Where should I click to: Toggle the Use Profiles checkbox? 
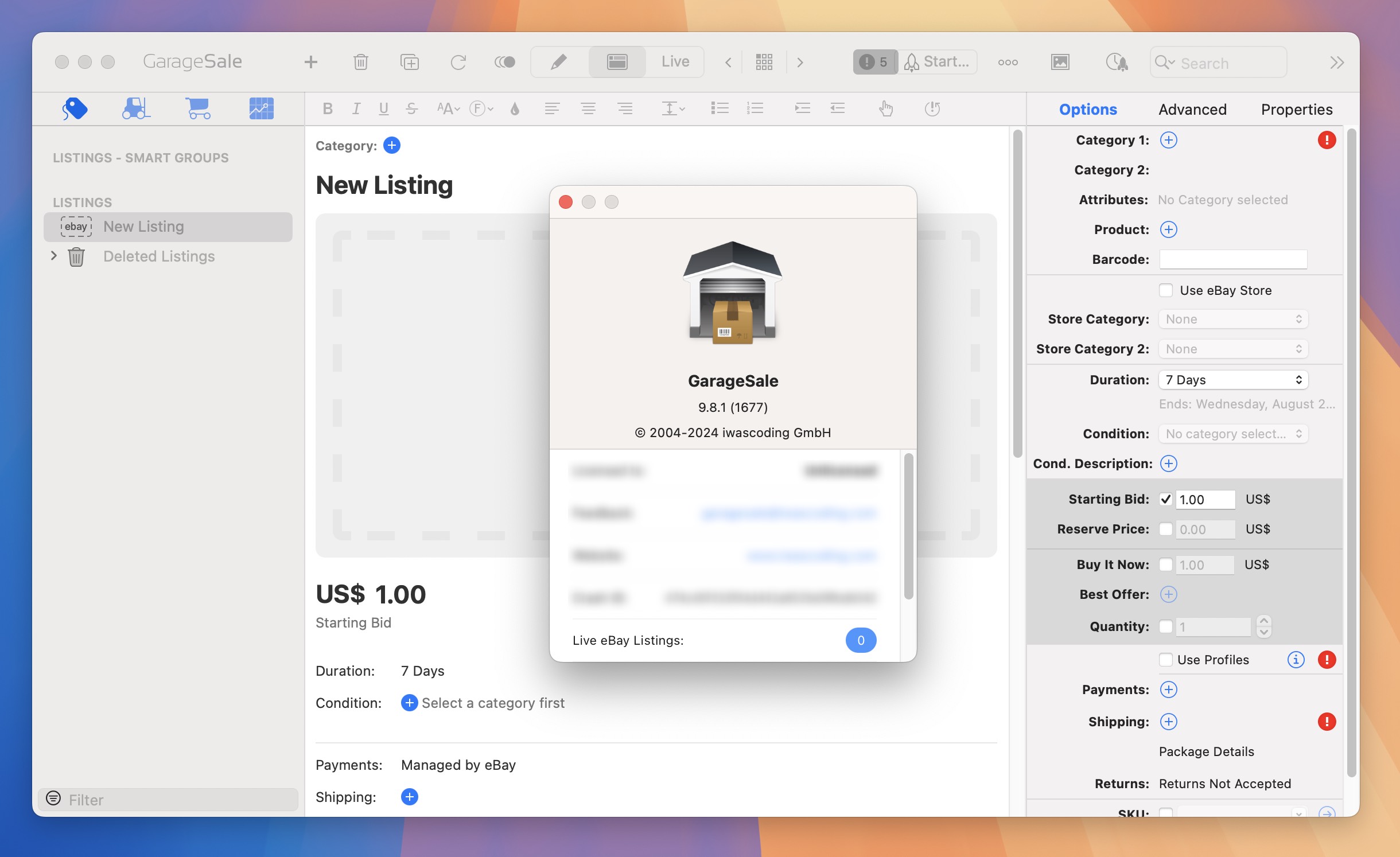(x=1165, y=660)
